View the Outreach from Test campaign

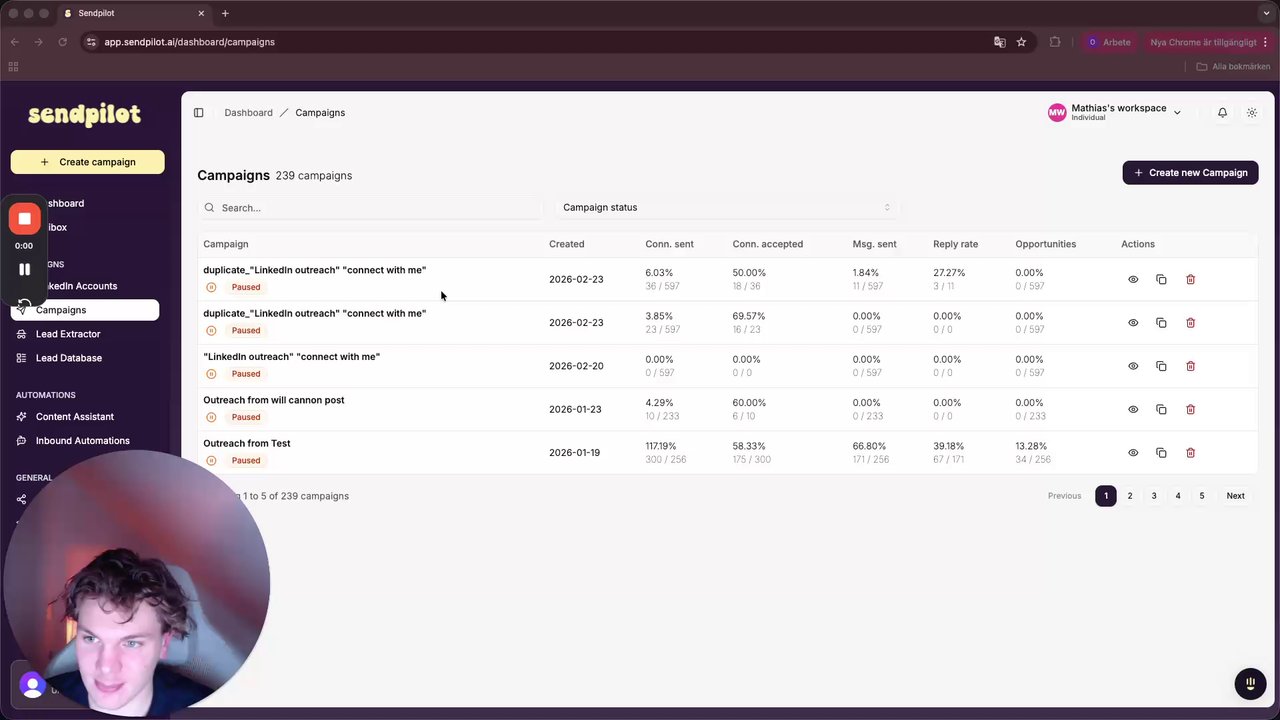[x=1133, y=453]
